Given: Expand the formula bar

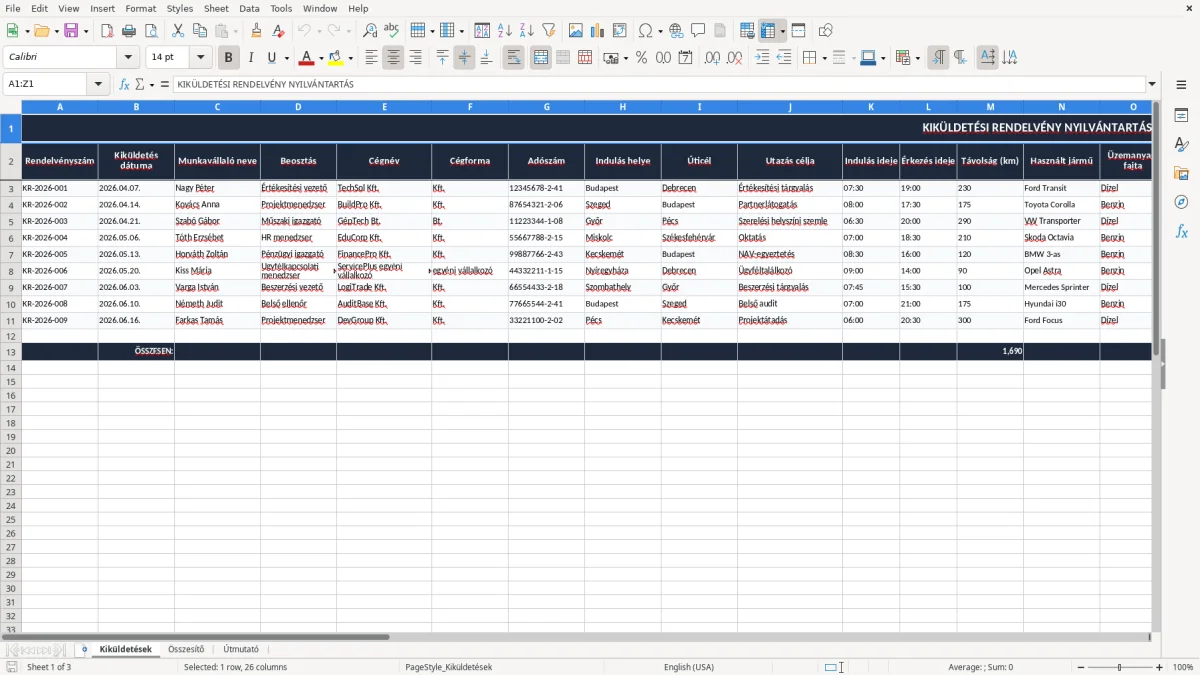Looking at the screenshot, I should pos(1153,85).
